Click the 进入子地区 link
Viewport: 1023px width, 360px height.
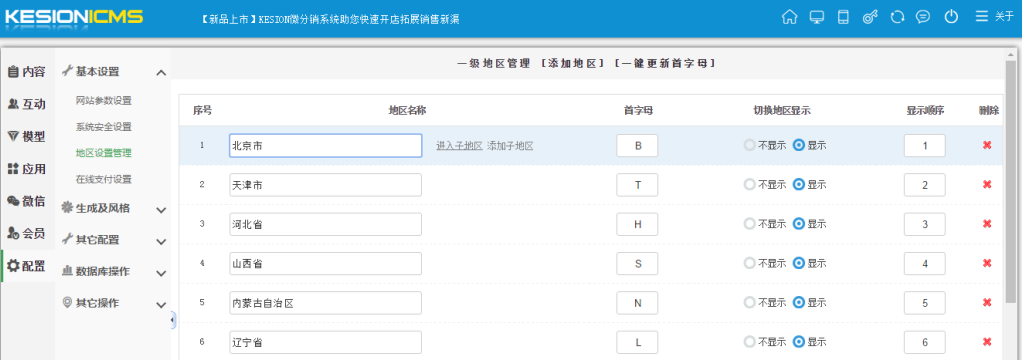[x=459, y=145]
